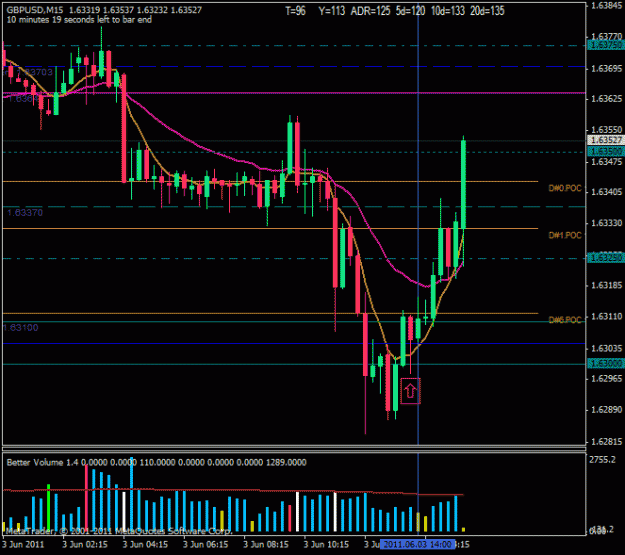Screen dimensions: 625x555
Task: Click the highlighted 1.63500 price level tag
Action: tap(605, 152)
